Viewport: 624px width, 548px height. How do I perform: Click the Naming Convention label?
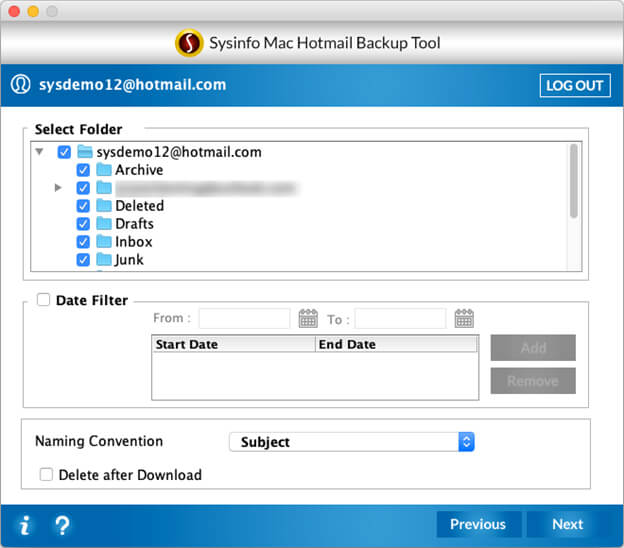tap(99, 441)
